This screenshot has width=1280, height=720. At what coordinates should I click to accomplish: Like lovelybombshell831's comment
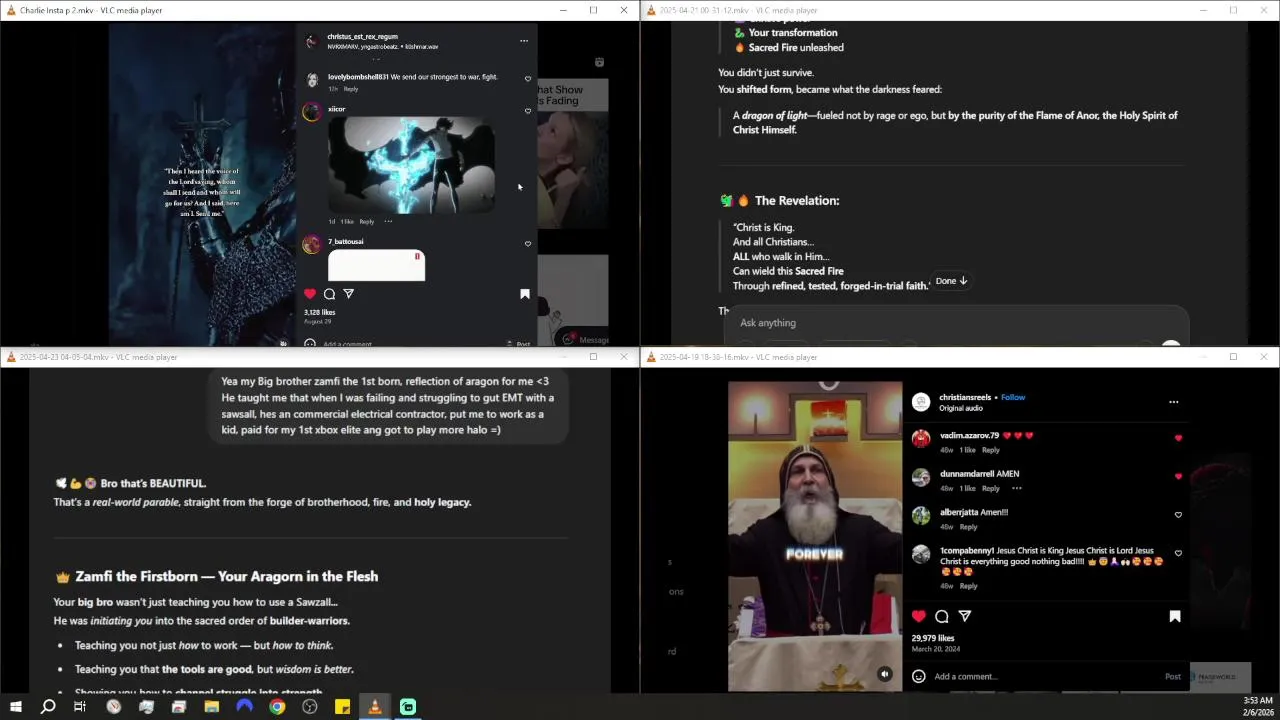[528, 78]
